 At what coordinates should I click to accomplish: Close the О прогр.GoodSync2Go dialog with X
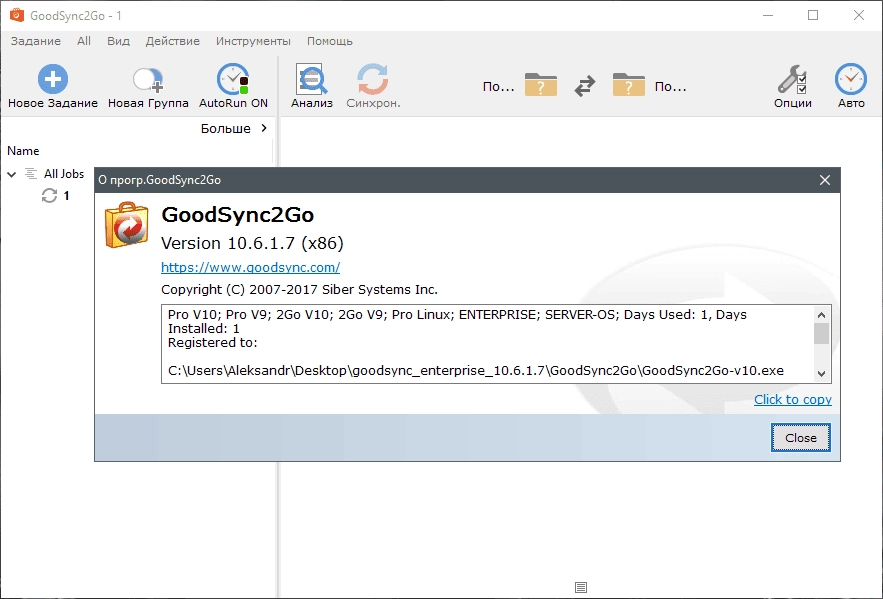click(x=825, y=180)
